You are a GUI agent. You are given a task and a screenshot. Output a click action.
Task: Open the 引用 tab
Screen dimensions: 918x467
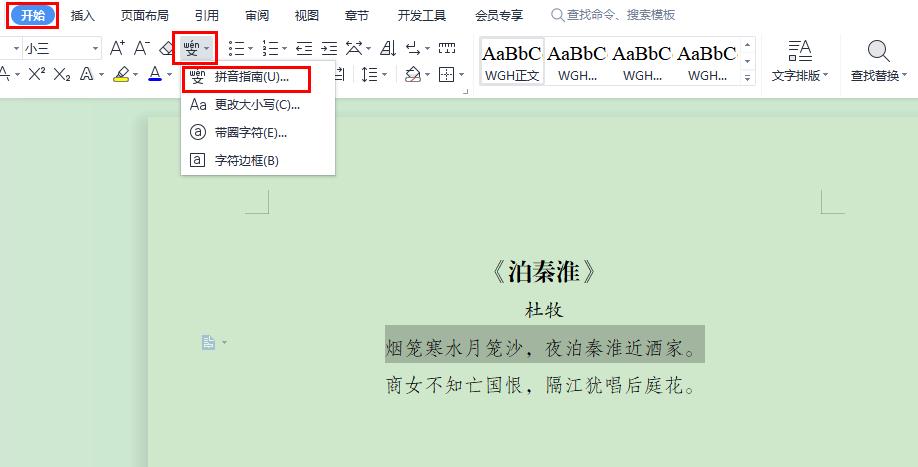point(207,16)
